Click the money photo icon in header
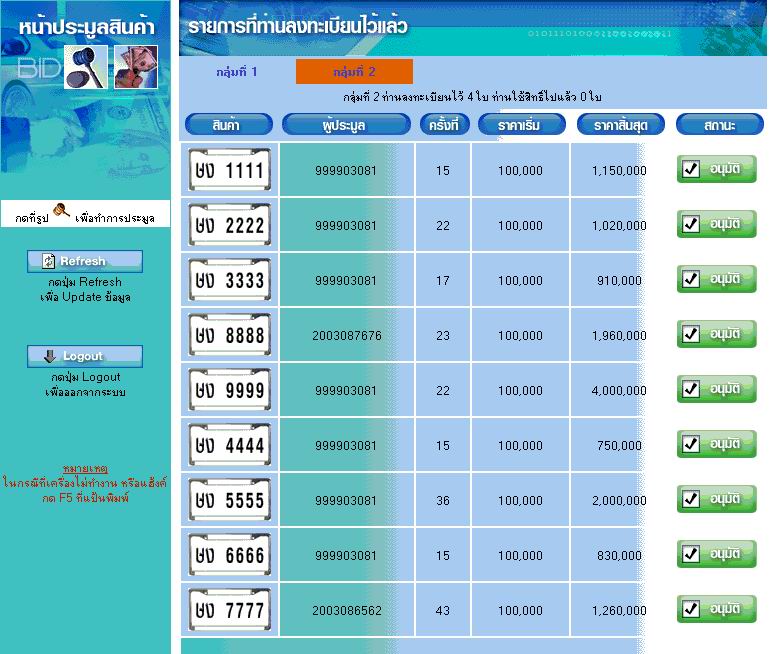 point(135,67)
